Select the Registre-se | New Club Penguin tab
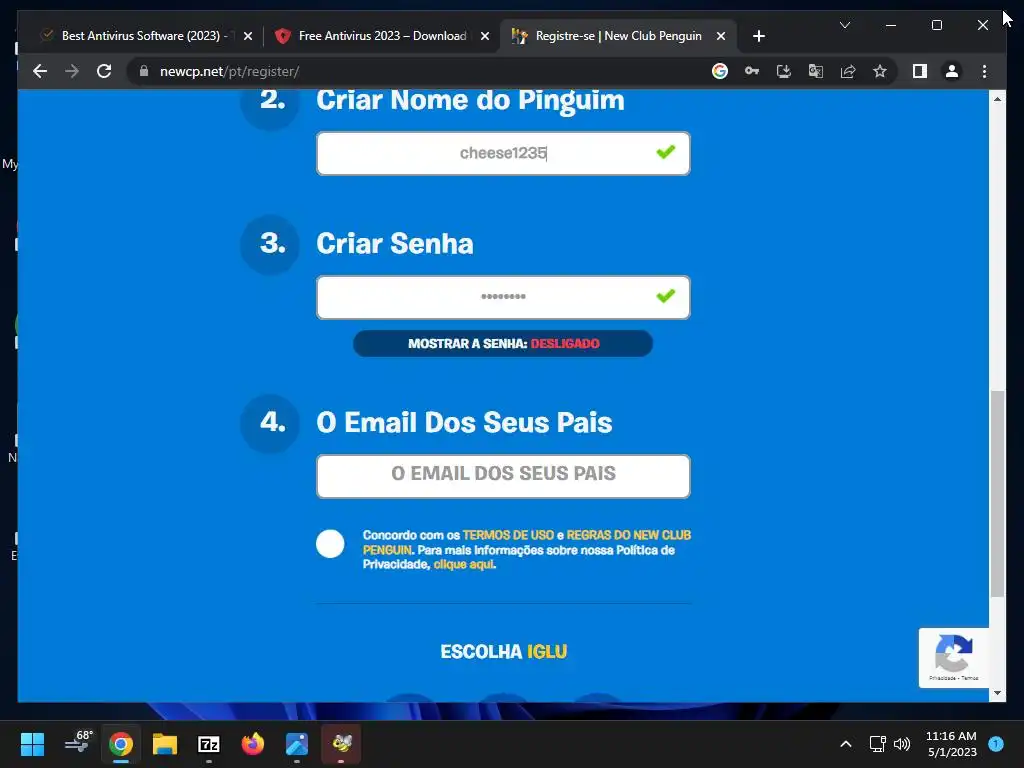Viewport: 1024px width, 768px height. (618, 36)
